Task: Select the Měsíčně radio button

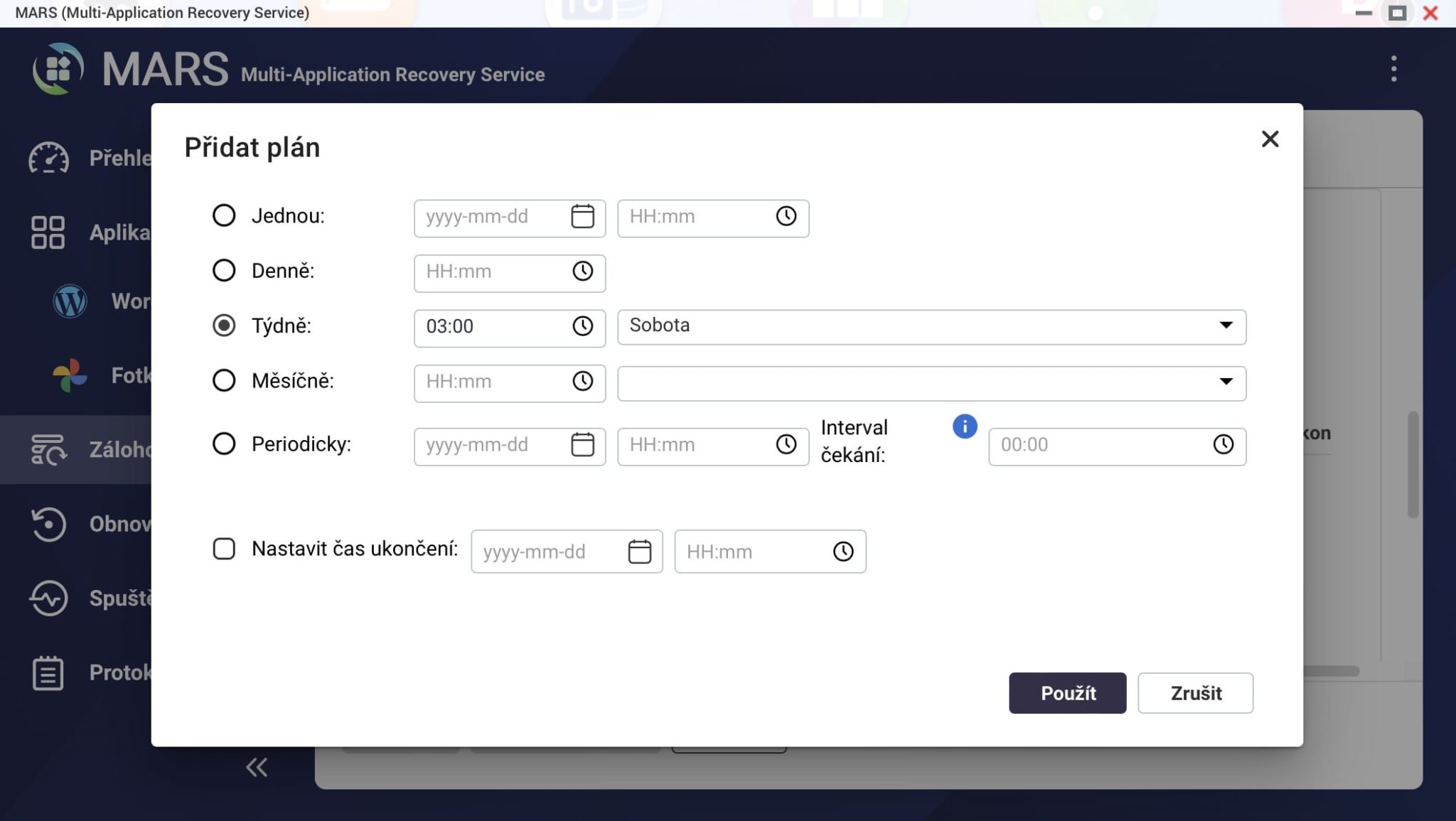Action: [x=224, y=380]
